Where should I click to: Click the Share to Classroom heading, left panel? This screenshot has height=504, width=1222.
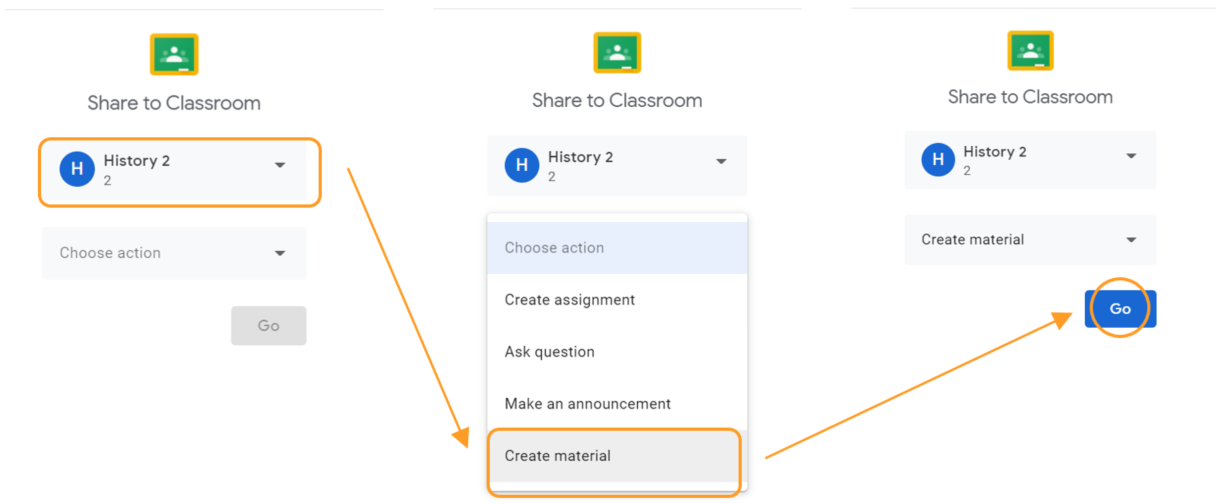point(174,103)
